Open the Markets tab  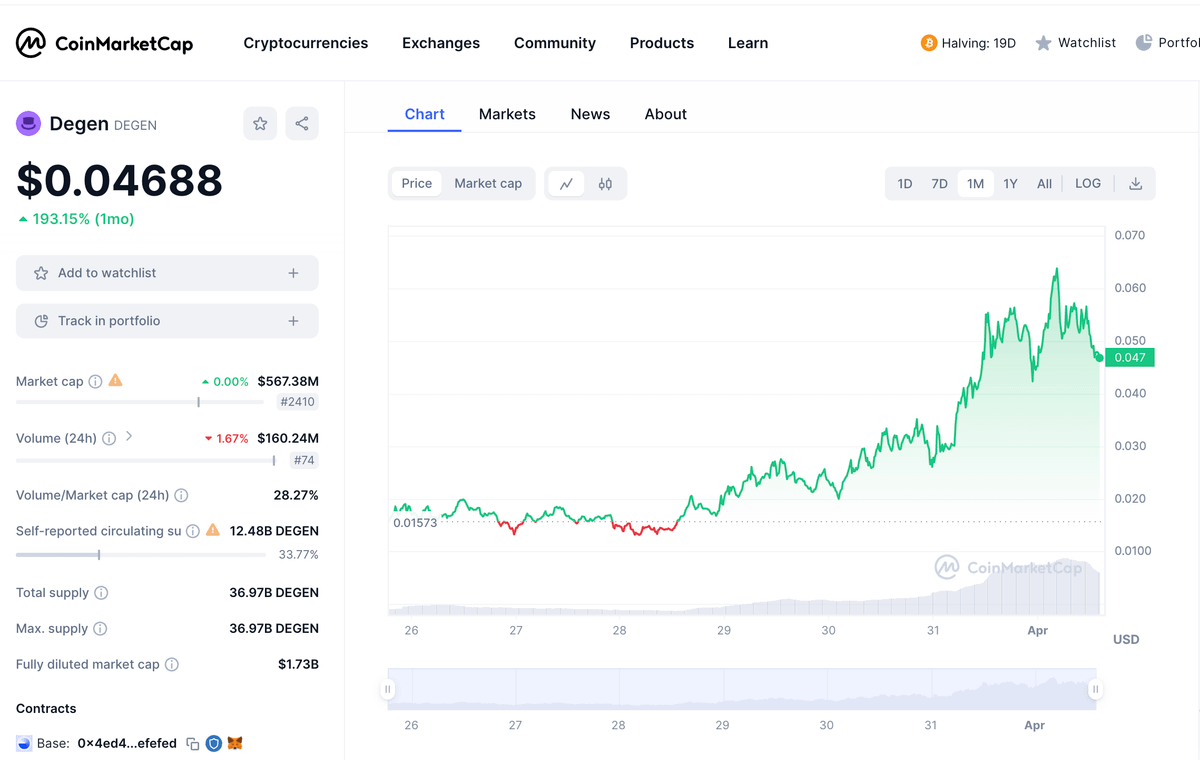[507, 114]
